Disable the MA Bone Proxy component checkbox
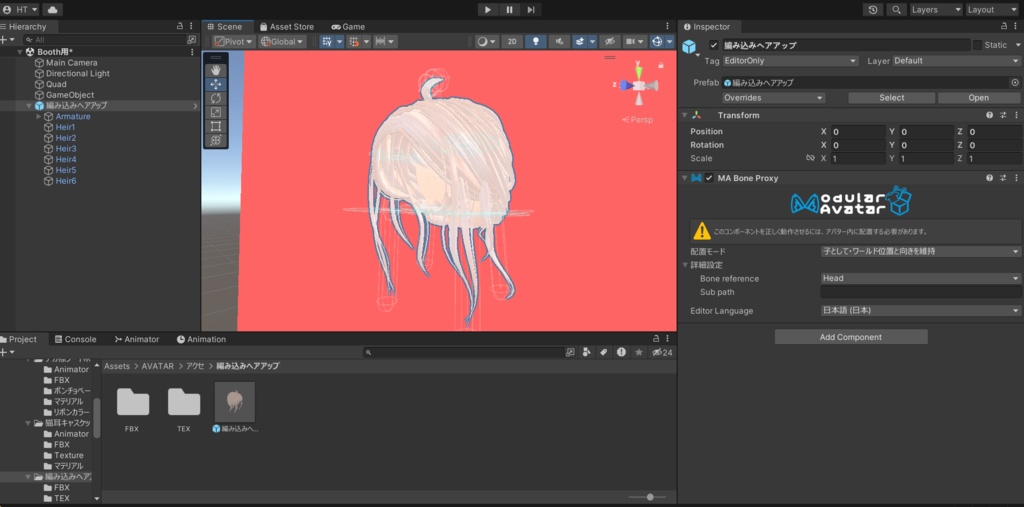Image resolution: width=1024 pixels, height=507 pixels. click(709, 178)
